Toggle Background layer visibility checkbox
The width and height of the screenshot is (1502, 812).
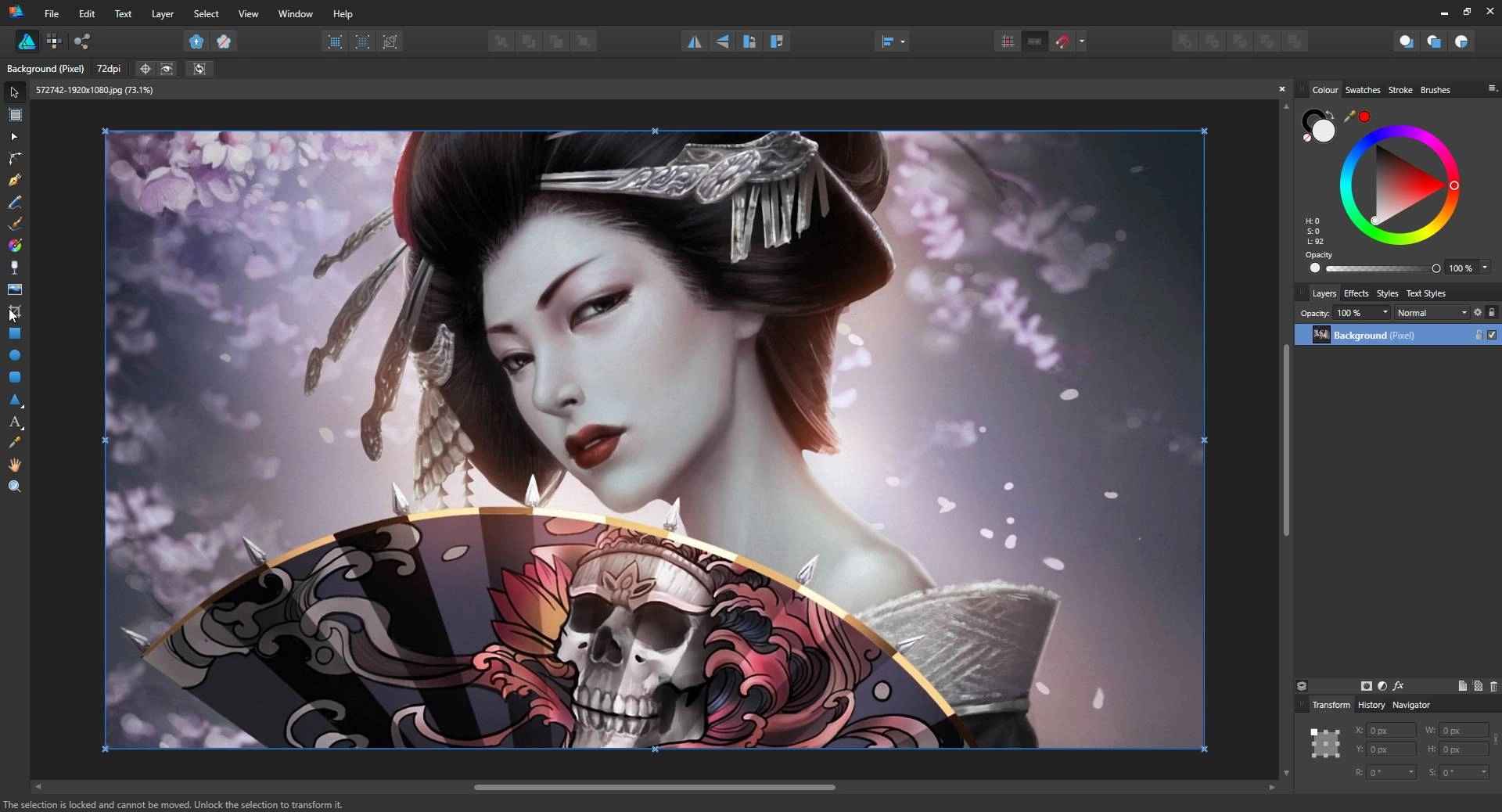tap(1492, 335)
